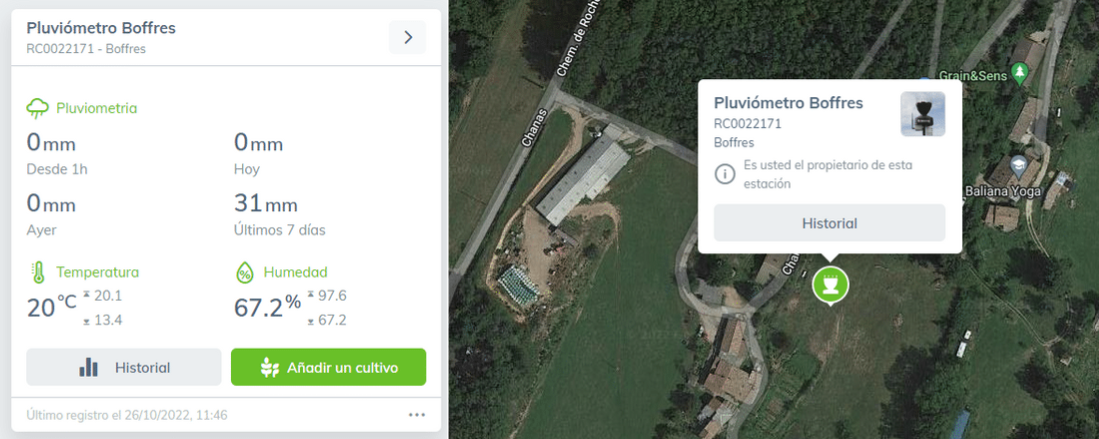
Task: Add a crop with Añadir un cultivo
Action: [x=329, y=367]
